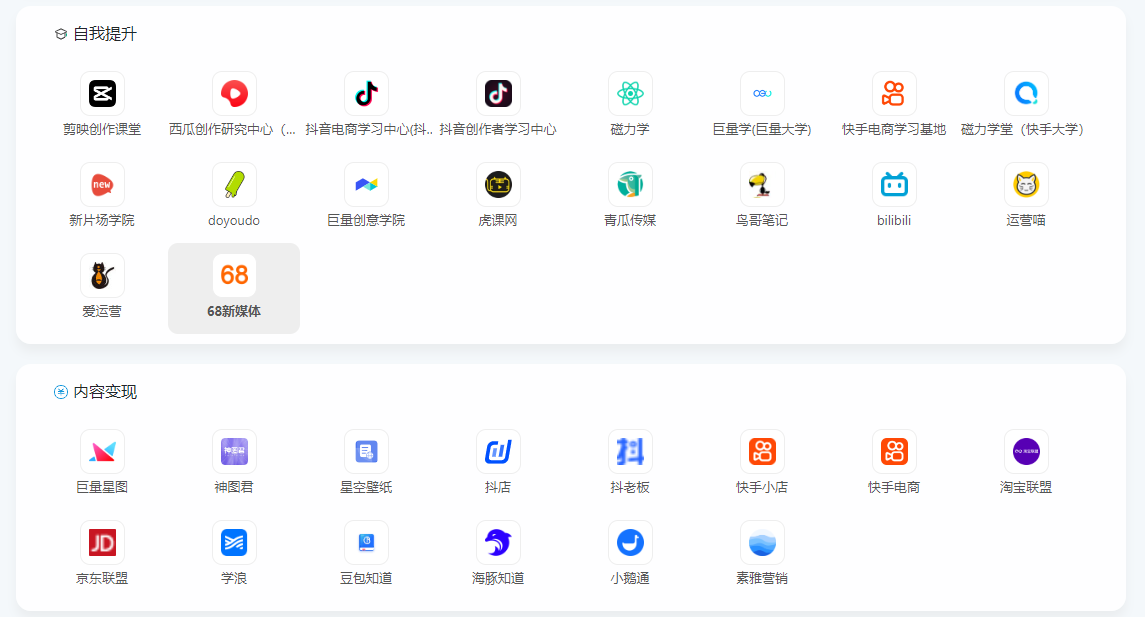
Task: Click the 剪映创作课堂 text label
Action: (x=102, y=129)
